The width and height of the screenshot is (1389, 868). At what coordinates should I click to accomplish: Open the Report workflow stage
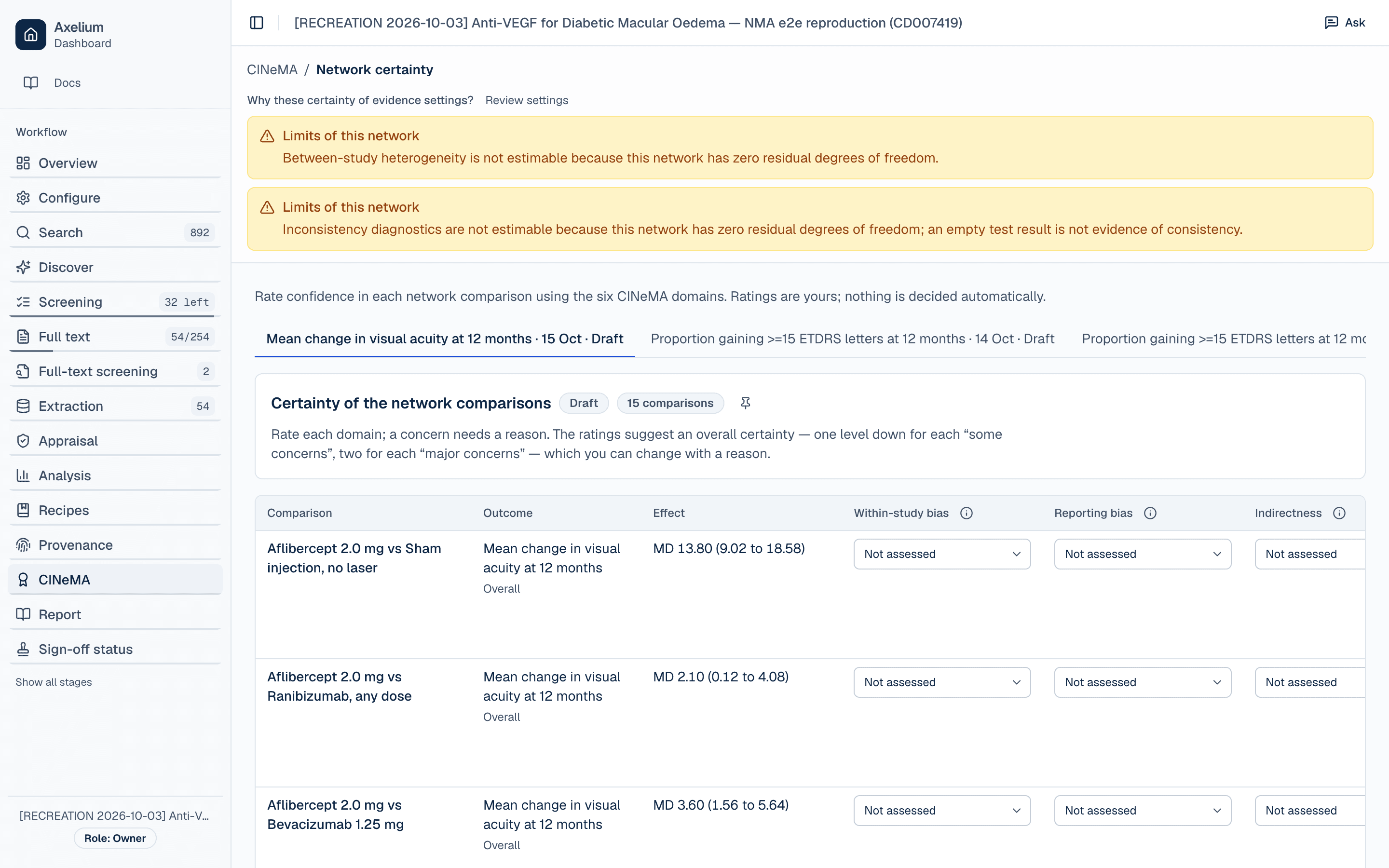115,614
